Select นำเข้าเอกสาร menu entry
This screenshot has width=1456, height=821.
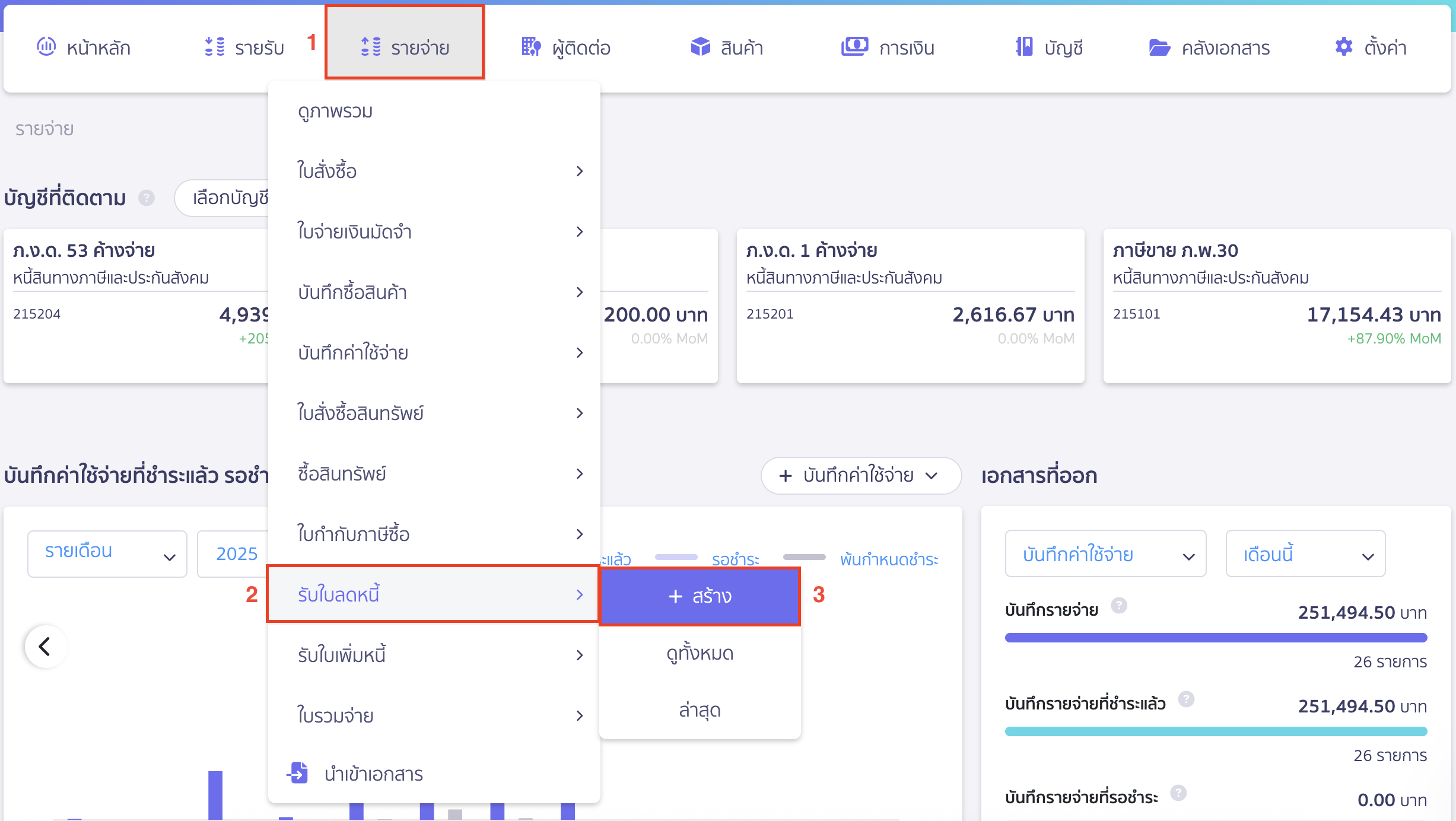(434, 774)
